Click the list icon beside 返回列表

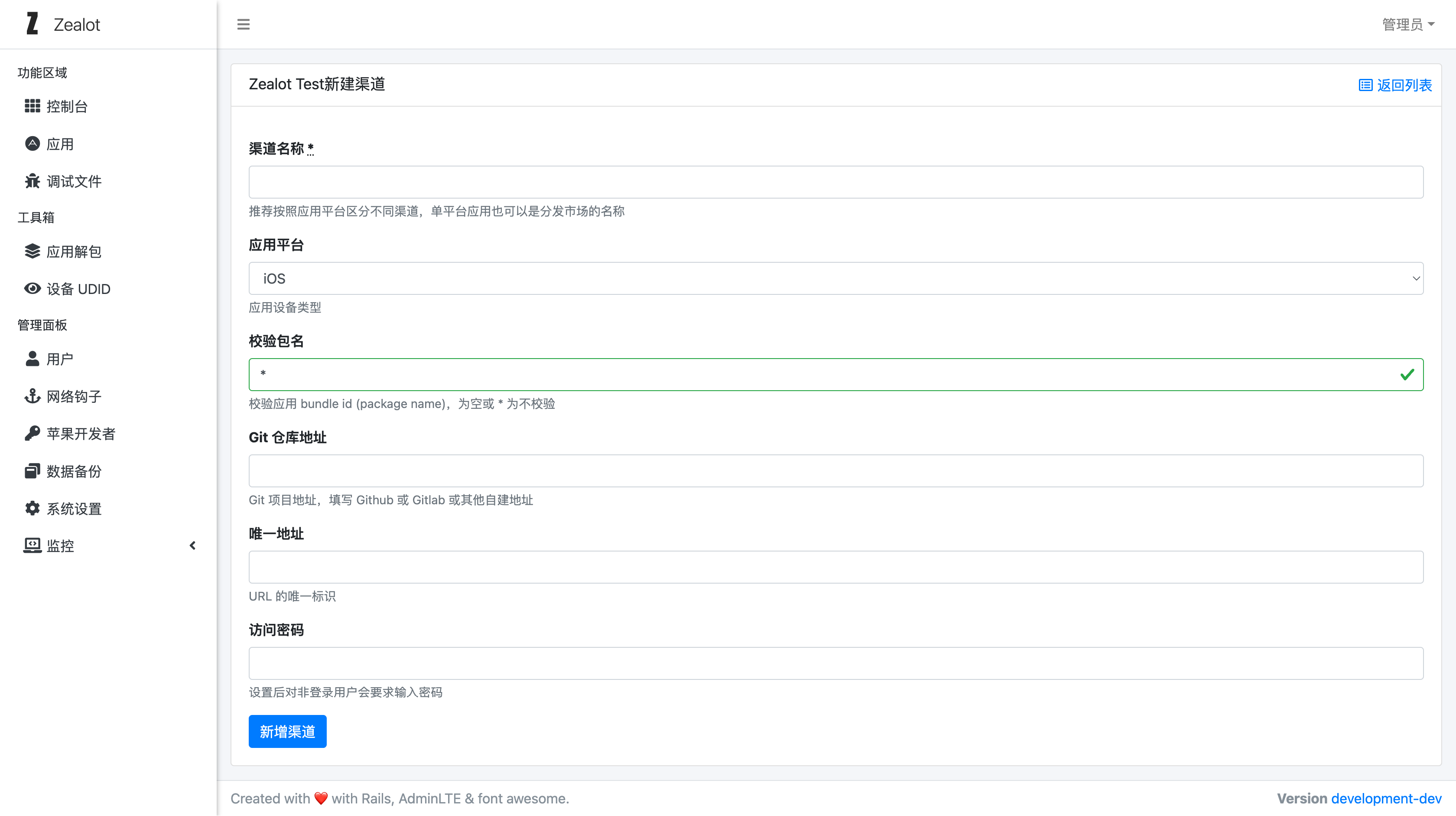(x=1365, y=85)
